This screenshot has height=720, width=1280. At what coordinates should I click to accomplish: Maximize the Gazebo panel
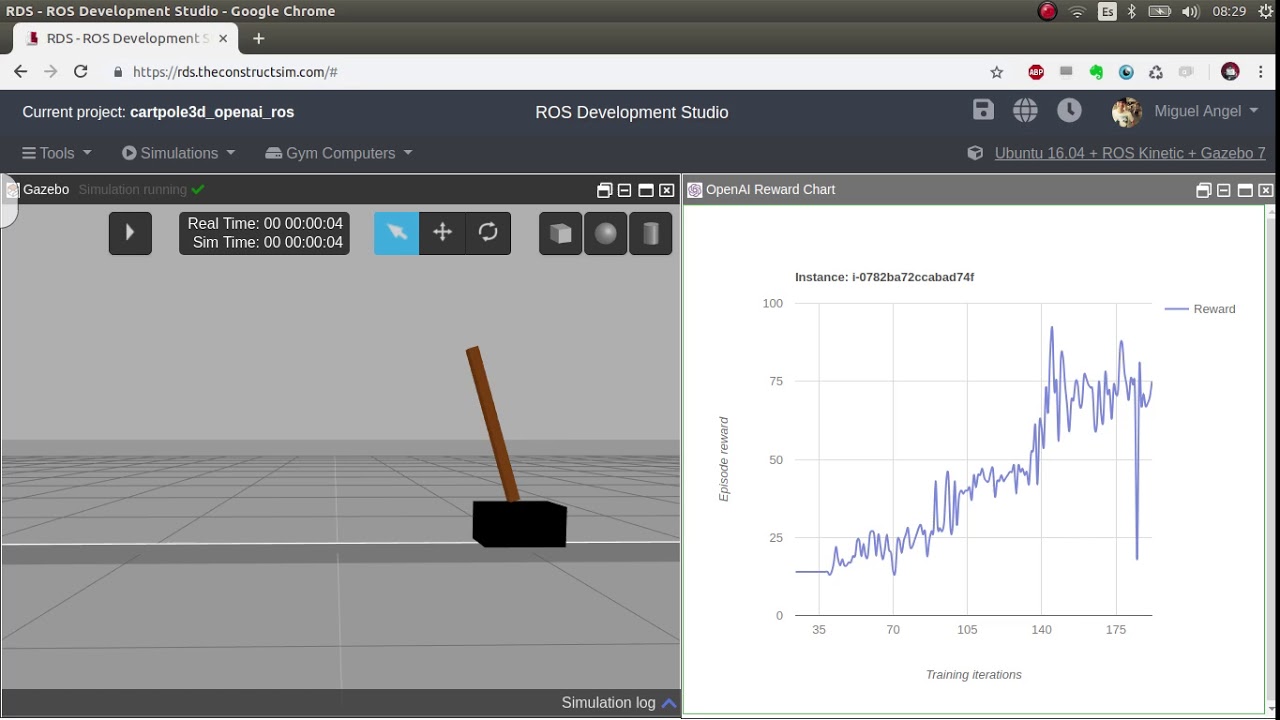tap(646, 190)
